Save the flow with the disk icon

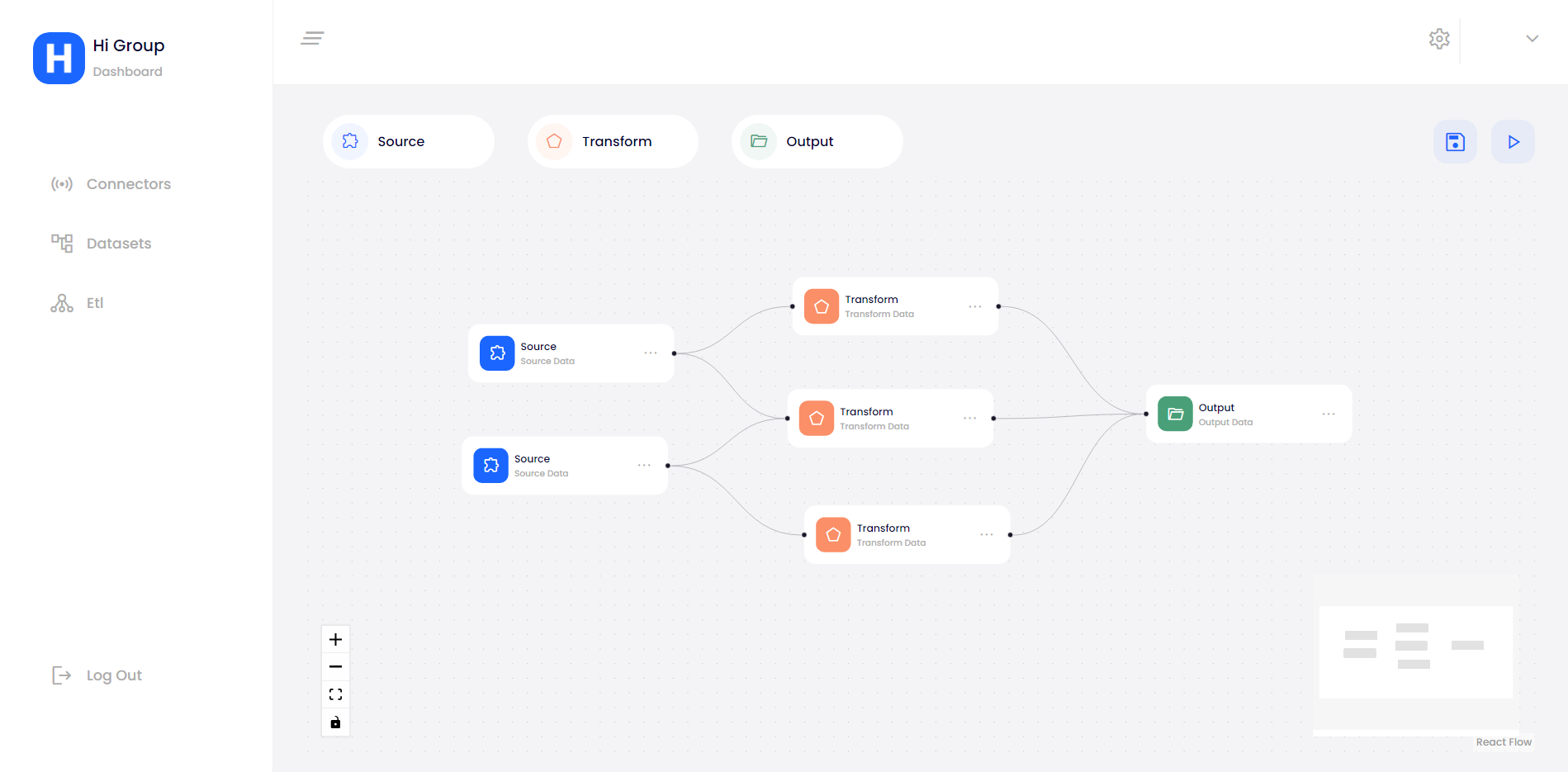1455,142
